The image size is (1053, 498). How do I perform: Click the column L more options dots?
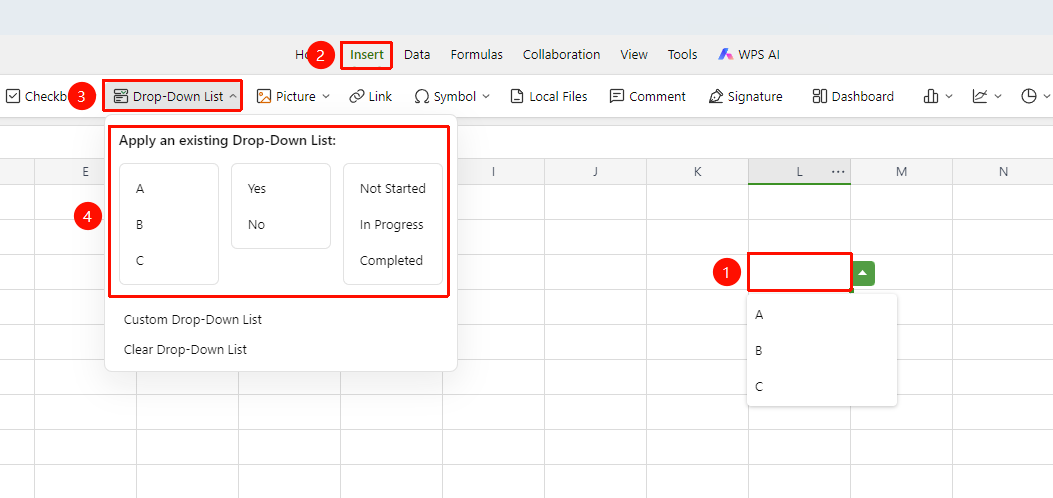click(837, 172)
